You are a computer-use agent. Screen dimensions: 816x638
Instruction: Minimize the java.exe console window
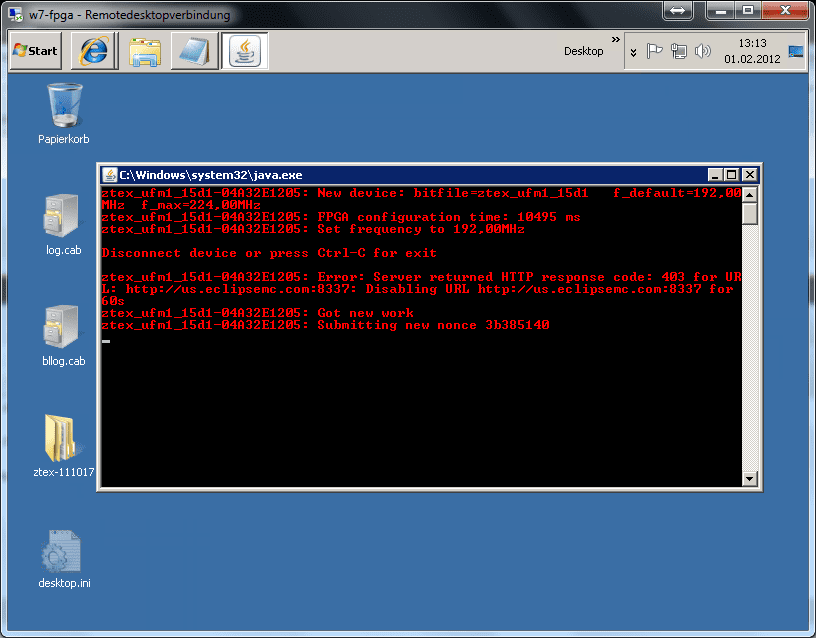pos(715,175)
